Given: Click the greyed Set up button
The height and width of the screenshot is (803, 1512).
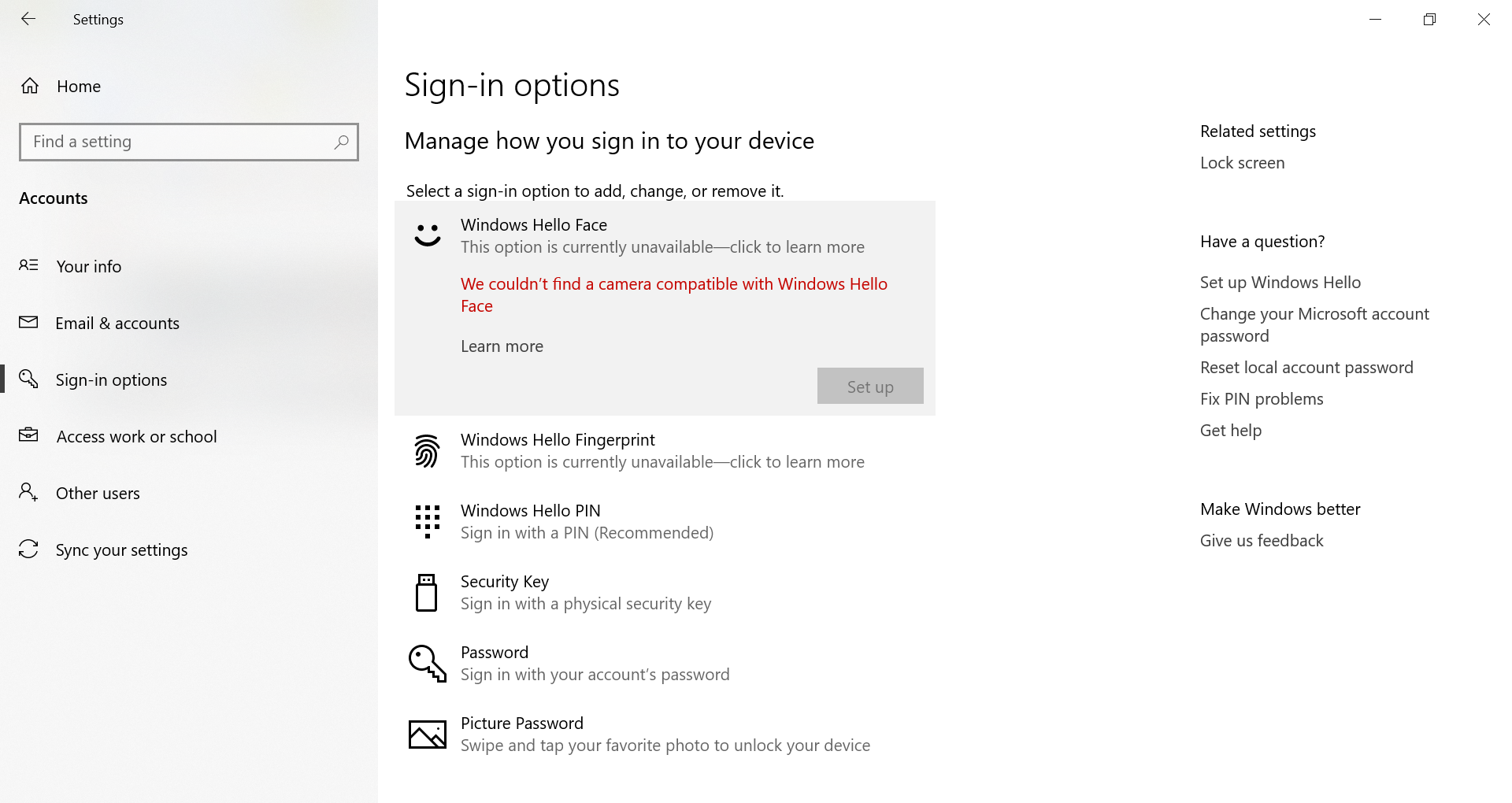Looking at the screenshot, I should [870, 386].
